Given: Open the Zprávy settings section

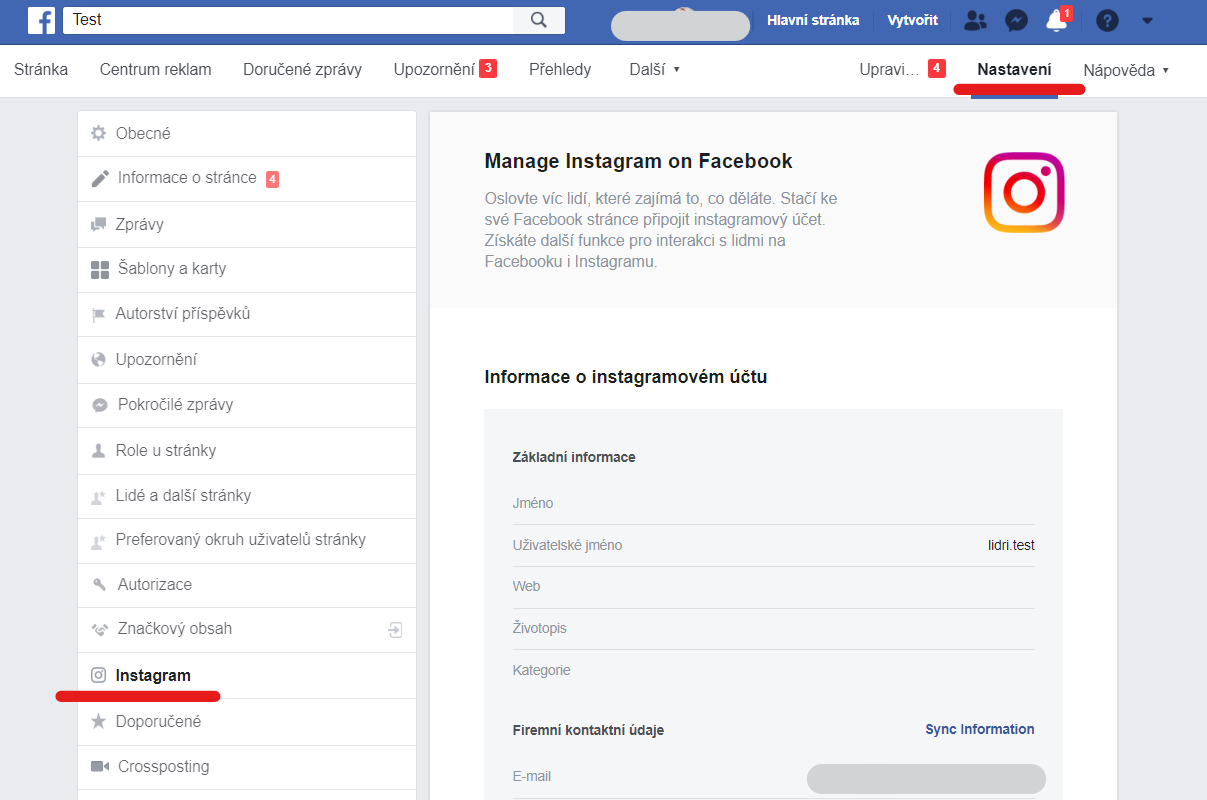Looking at the screenshot, I should coord(247,224).
